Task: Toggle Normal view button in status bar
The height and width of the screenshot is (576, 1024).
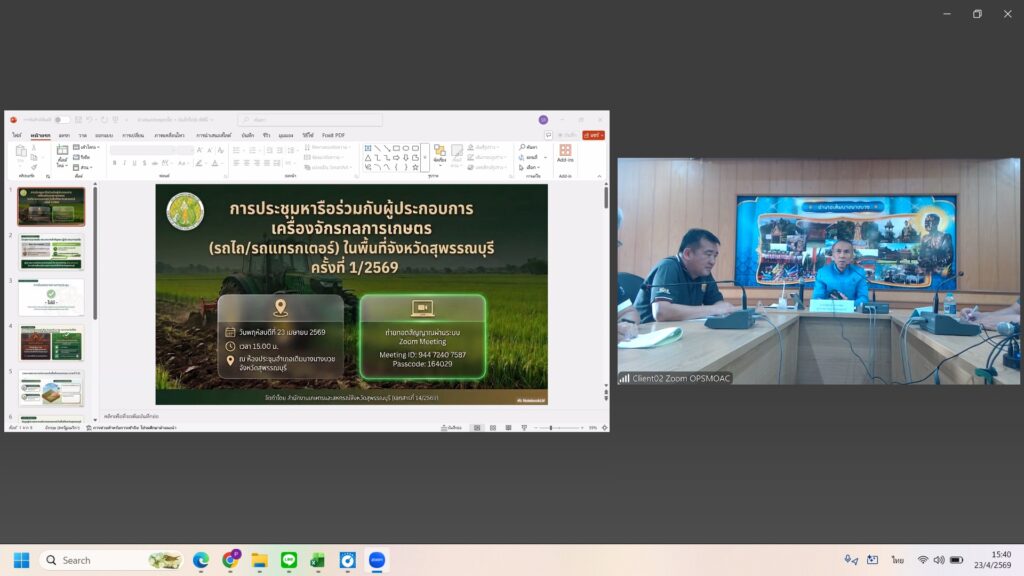Action: (x=476, y=428)
